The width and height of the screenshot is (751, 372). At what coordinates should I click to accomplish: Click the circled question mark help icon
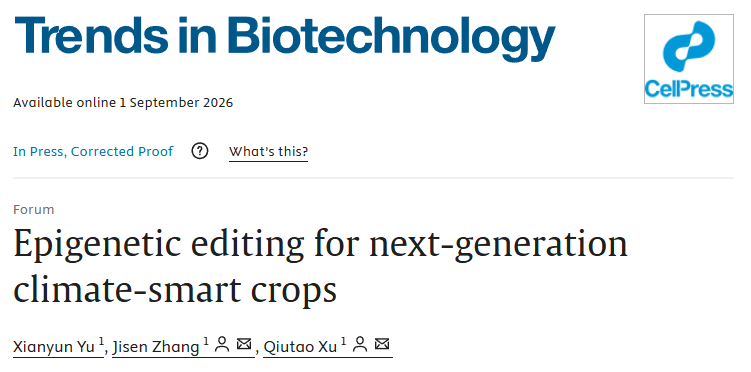point(200,152)
